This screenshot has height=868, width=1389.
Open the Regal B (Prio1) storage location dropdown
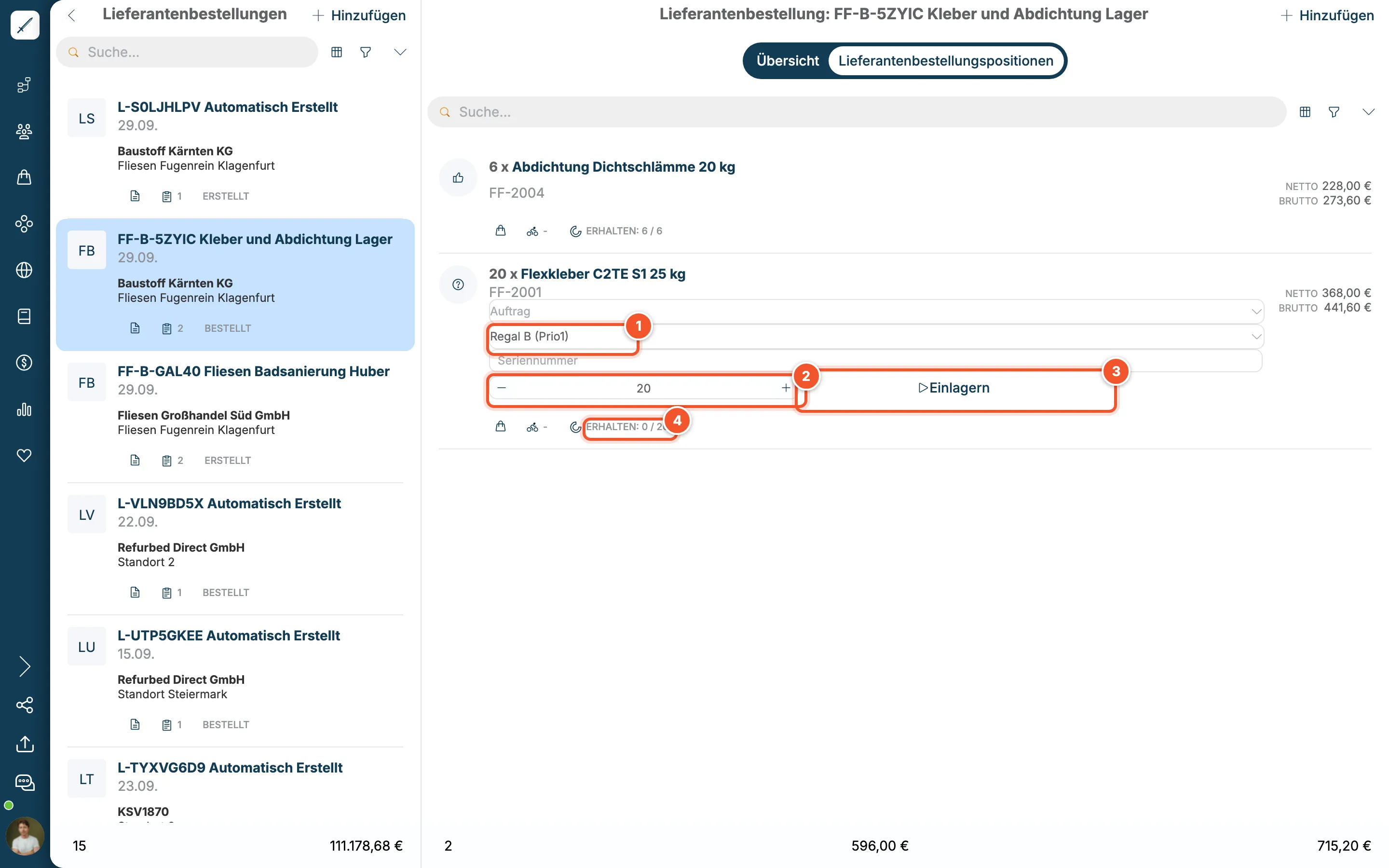[x=876, y=337]
